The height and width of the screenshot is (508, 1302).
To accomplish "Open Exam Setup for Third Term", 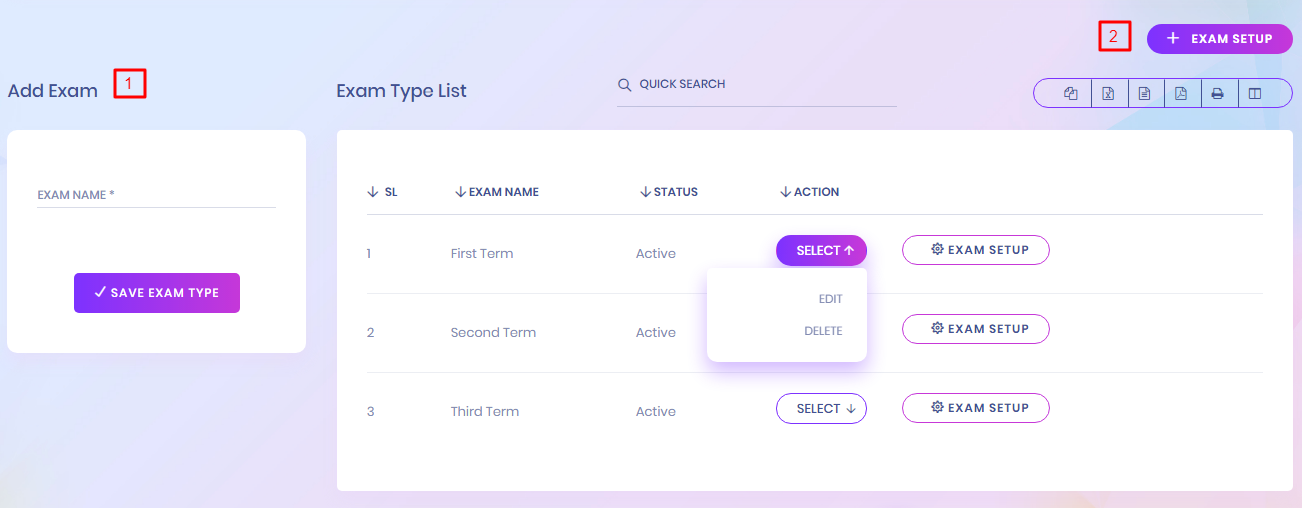I will coord(975,408).
